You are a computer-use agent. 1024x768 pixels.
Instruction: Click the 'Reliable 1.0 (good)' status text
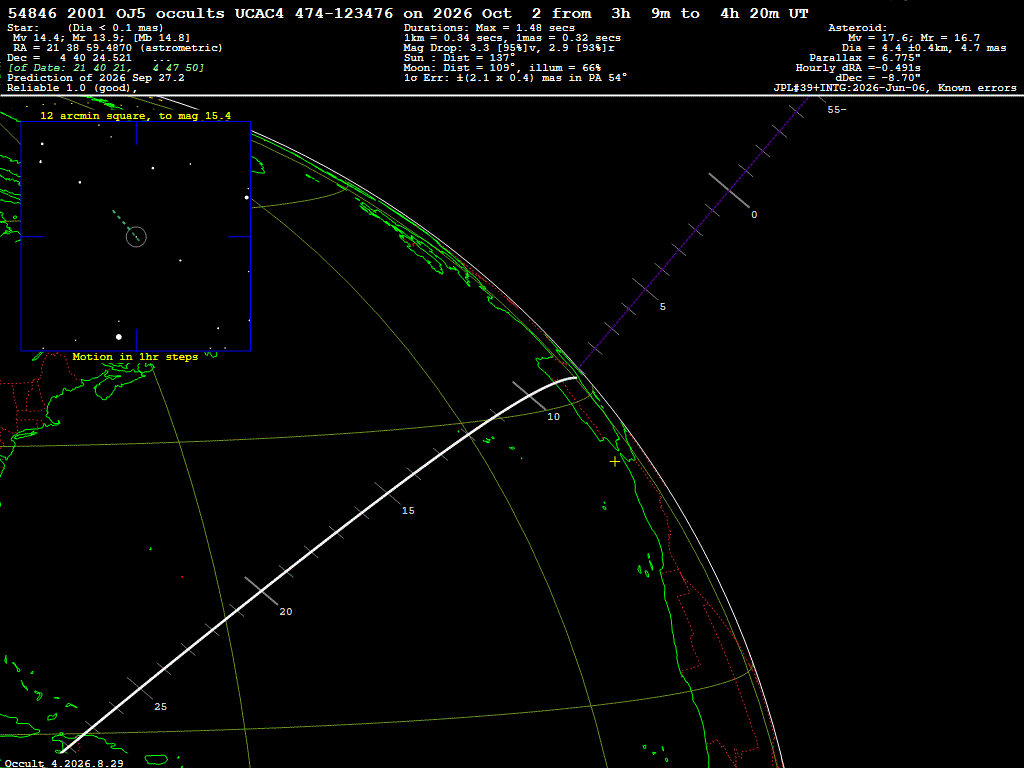(x=72, y=88)
